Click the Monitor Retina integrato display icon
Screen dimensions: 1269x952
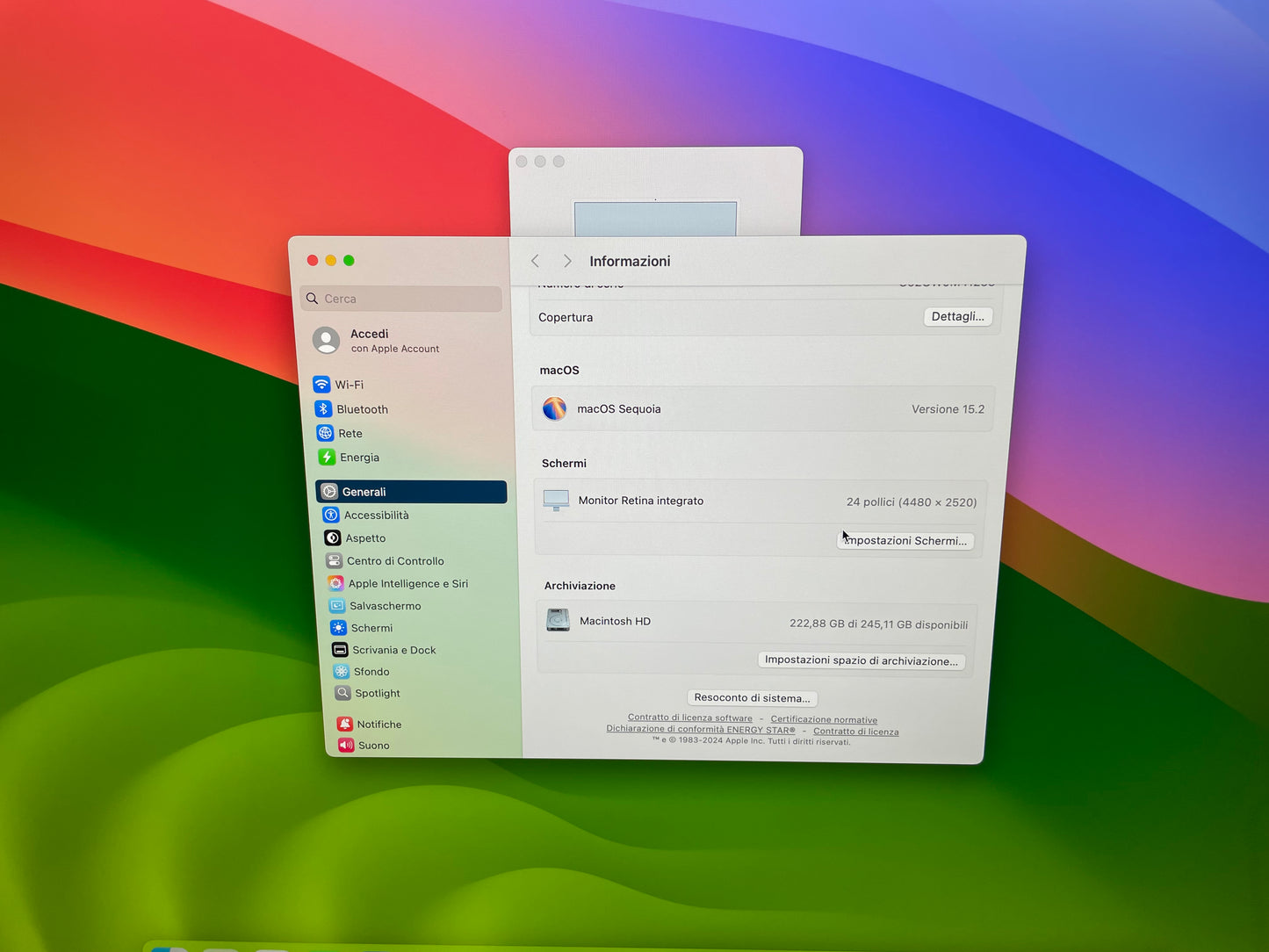click(556, 501)
